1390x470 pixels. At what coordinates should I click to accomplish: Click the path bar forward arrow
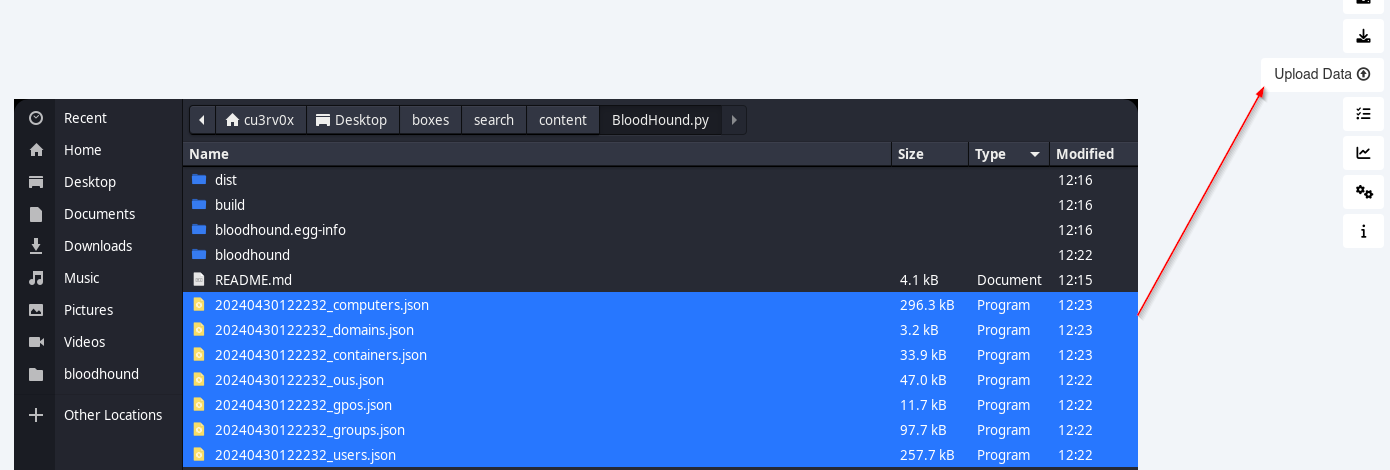[734, 120]
